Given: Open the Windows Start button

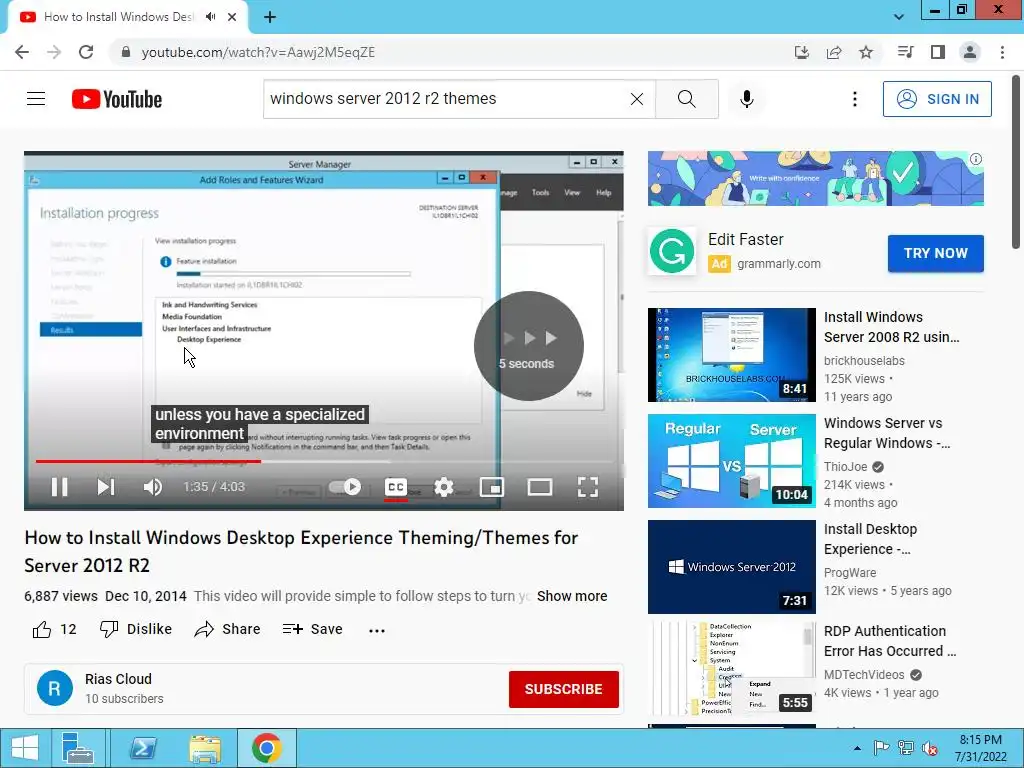Looking at the screenshot, I should coord(24,748).
